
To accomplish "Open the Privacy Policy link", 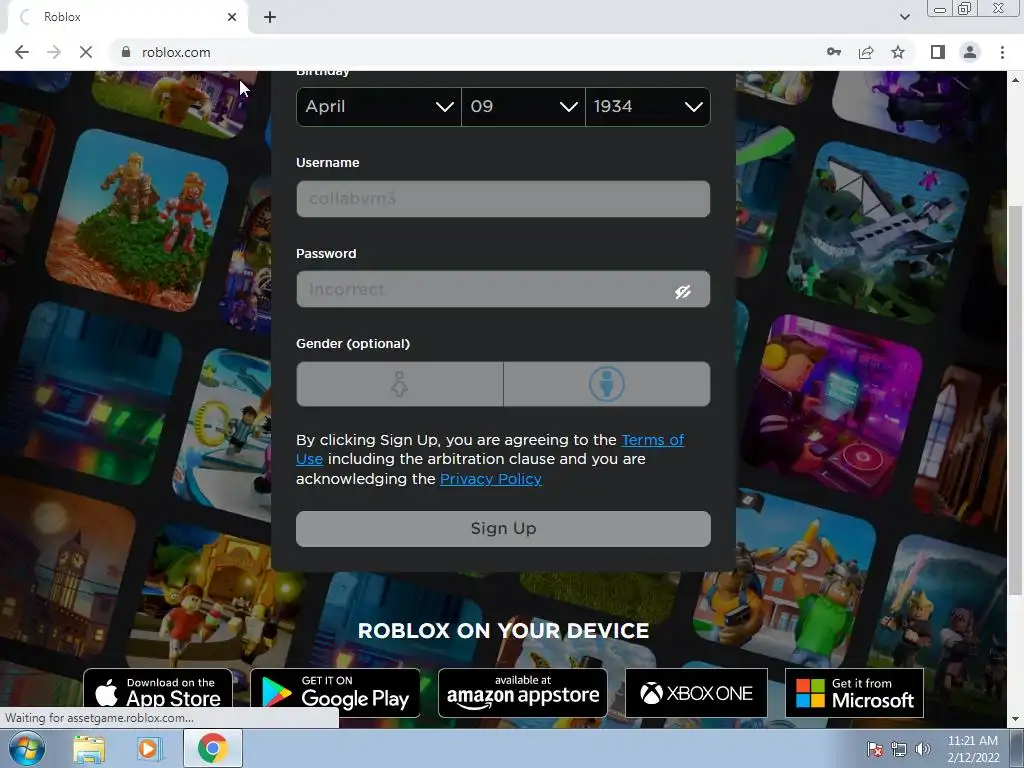I will coord(490,479).
